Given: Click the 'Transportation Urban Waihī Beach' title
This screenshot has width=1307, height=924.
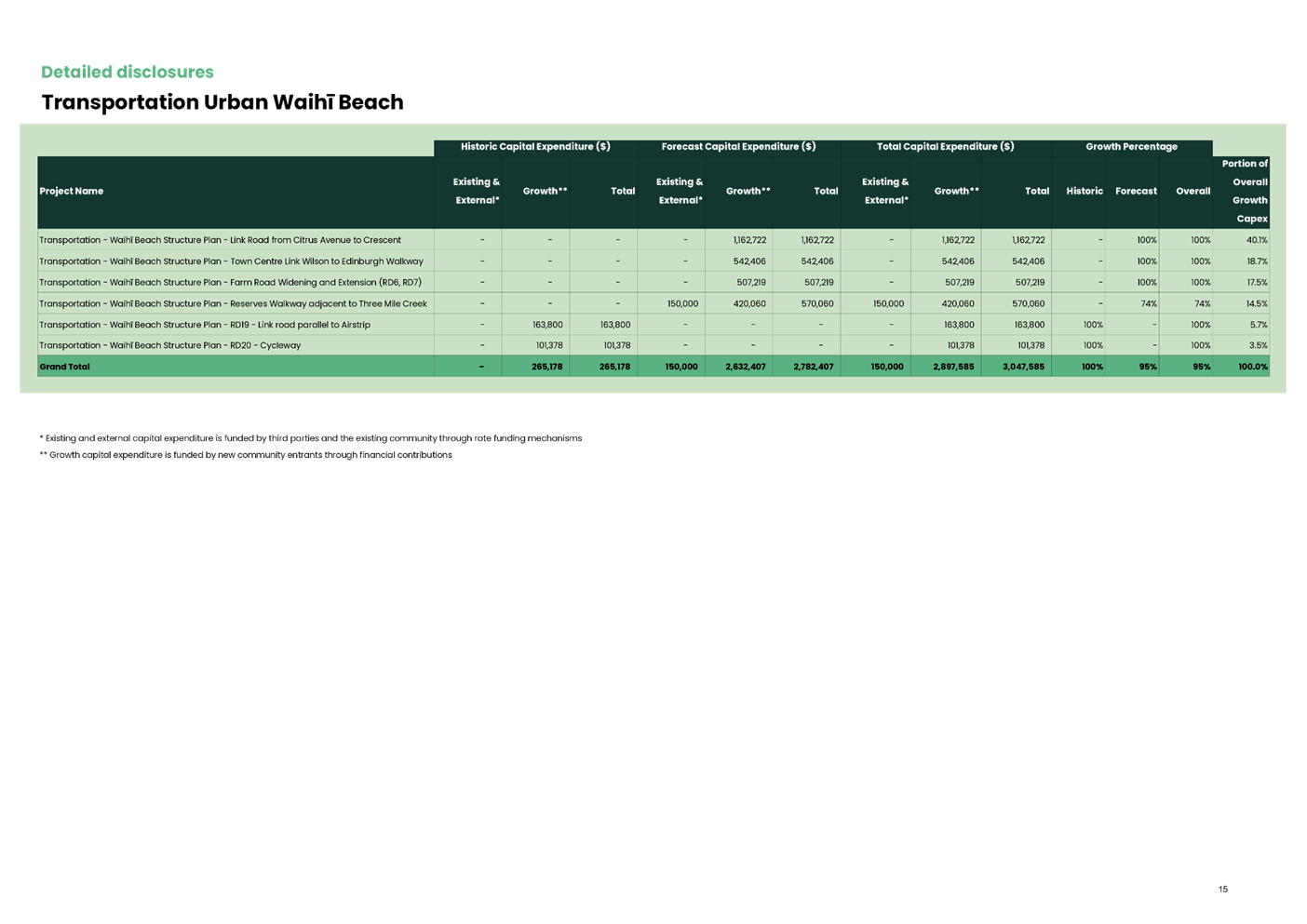Looking at the screenshot, I should pyautogui.click(x=222, y=102).
